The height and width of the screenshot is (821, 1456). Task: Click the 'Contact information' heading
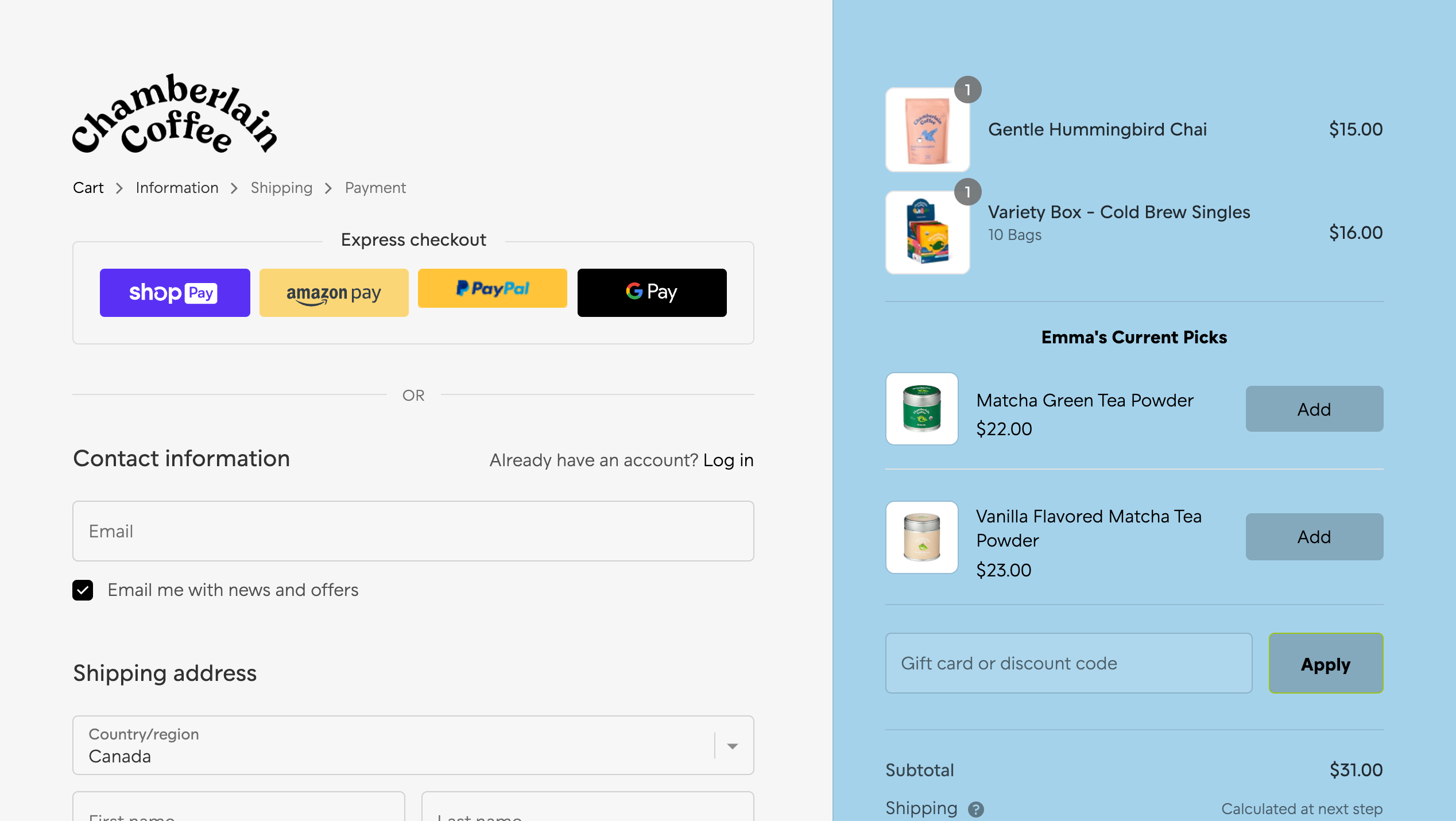[181, 459]
